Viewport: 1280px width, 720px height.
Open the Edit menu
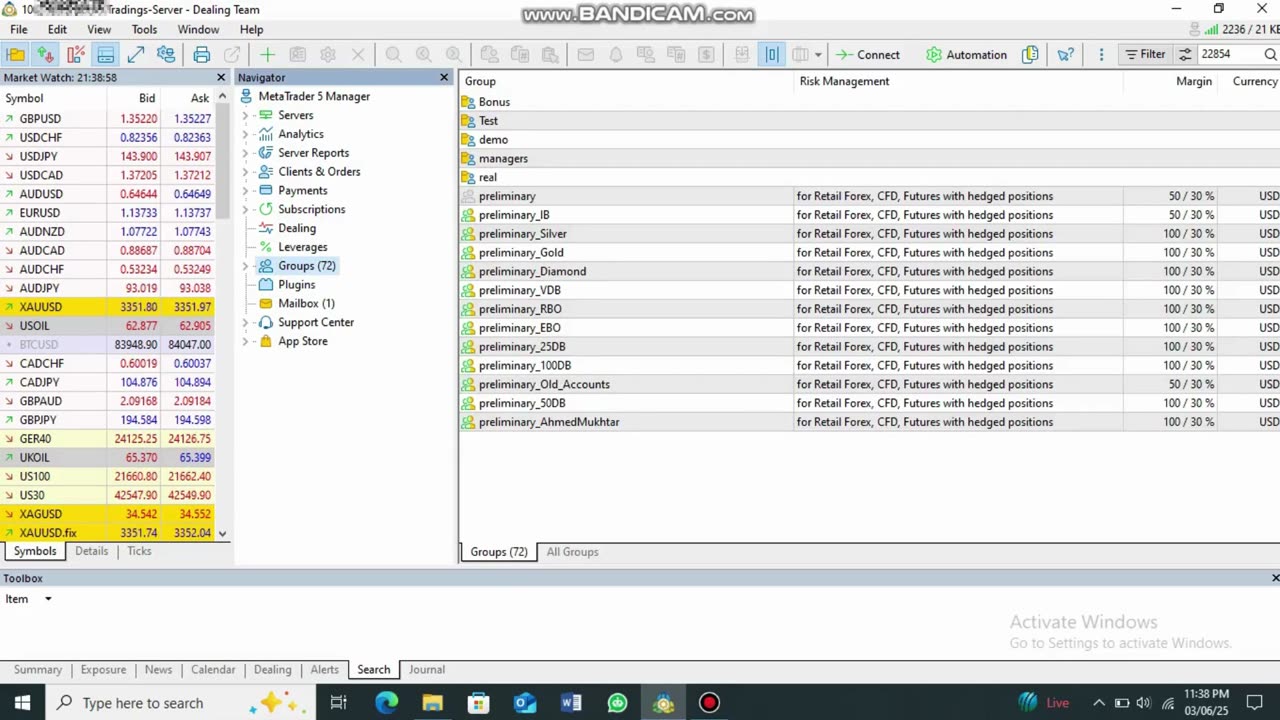click(x=57, y=30)
